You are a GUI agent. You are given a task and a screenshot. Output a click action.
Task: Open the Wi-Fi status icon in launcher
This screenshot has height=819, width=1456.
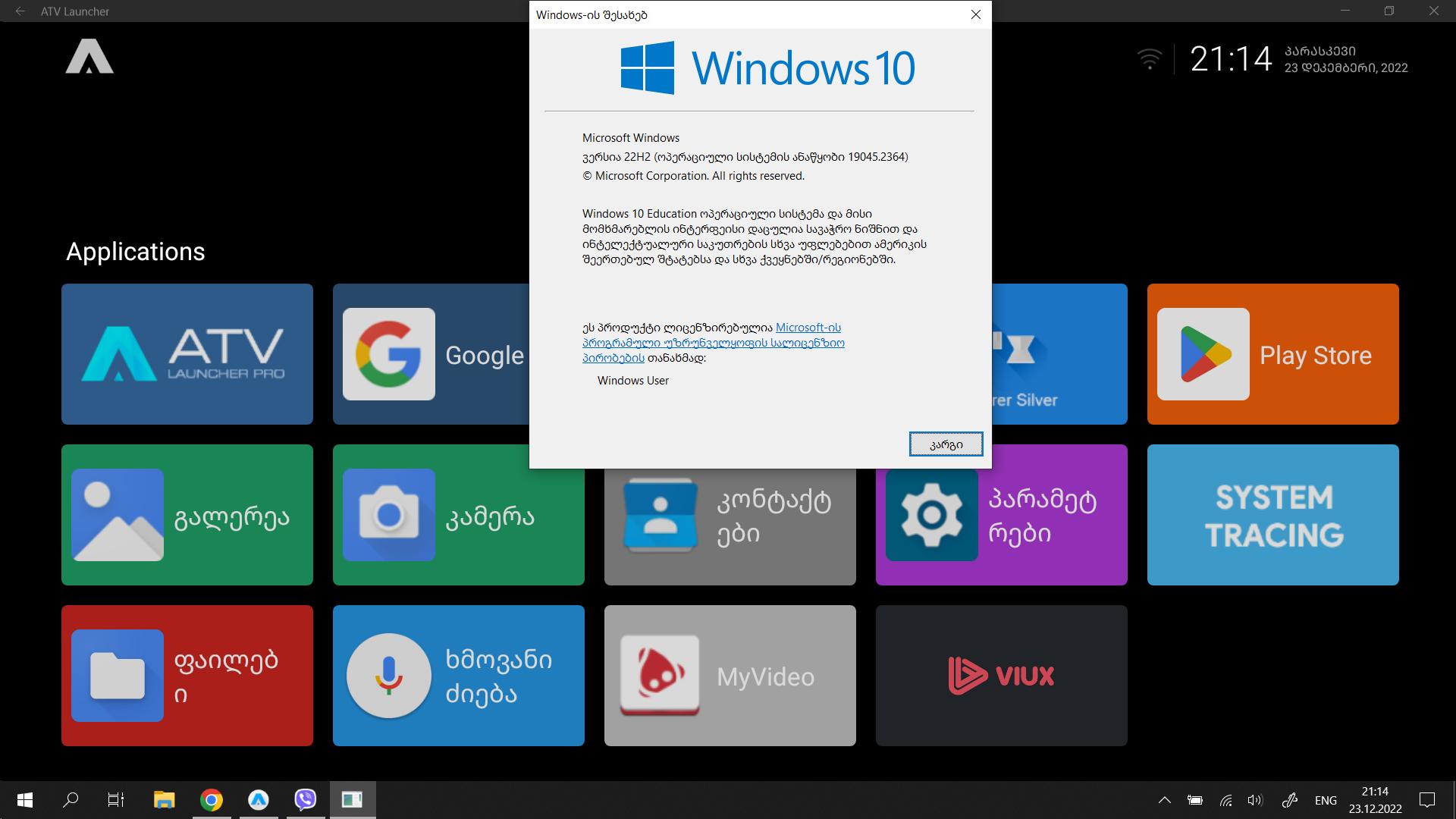click(x=1149, y=59)
